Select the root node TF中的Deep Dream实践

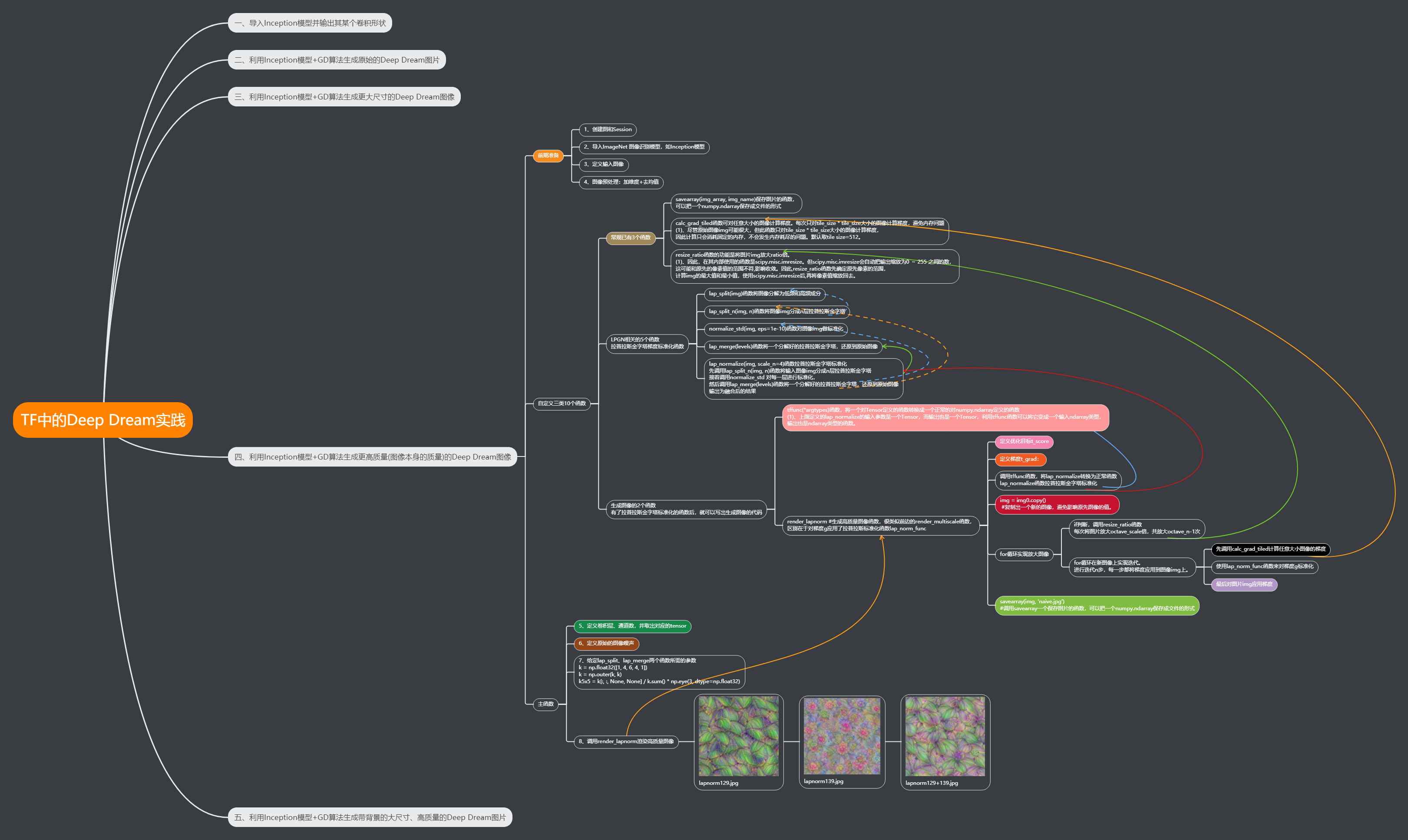[102, 420]
